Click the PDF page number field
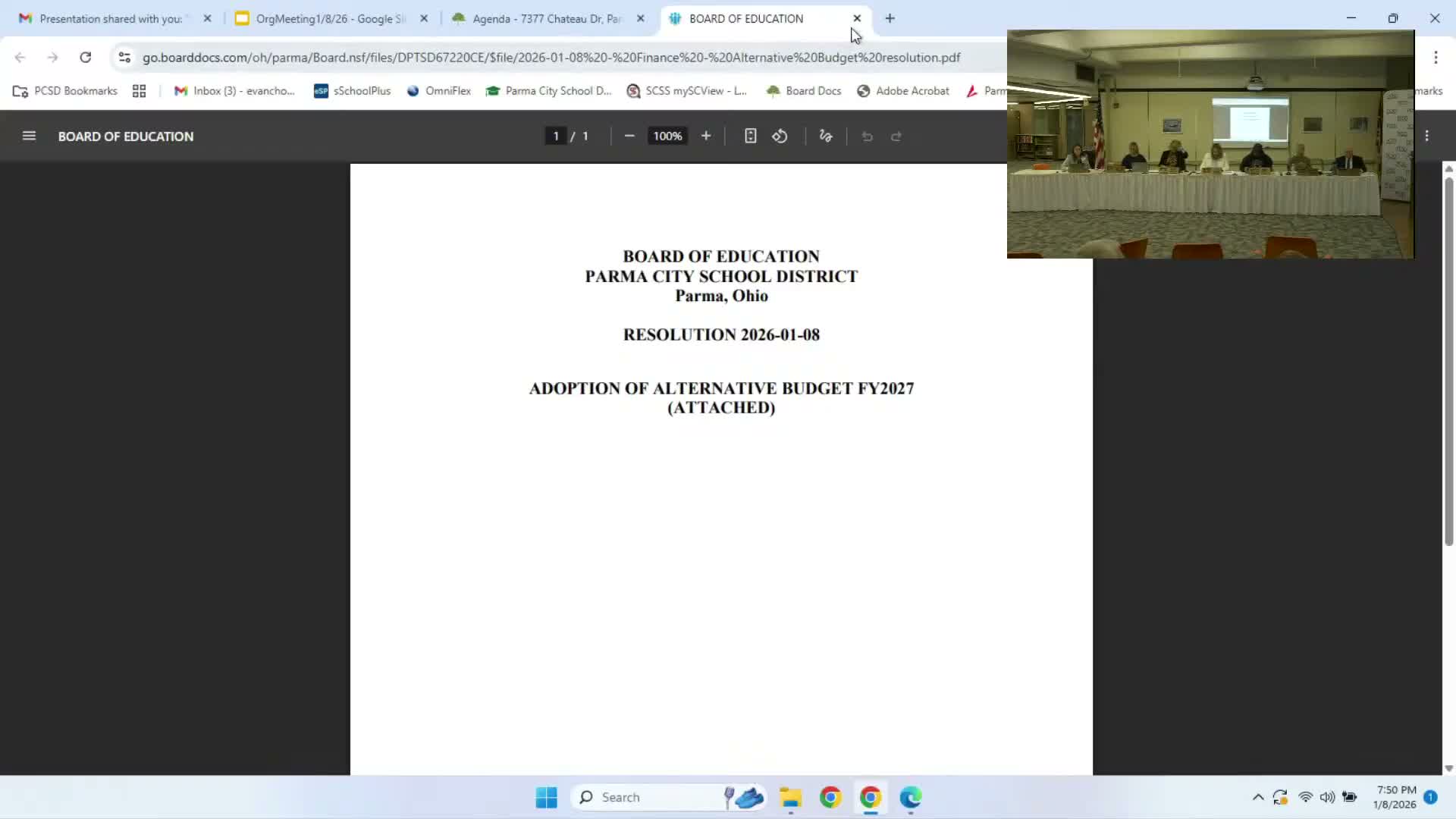 coord(556,136)
